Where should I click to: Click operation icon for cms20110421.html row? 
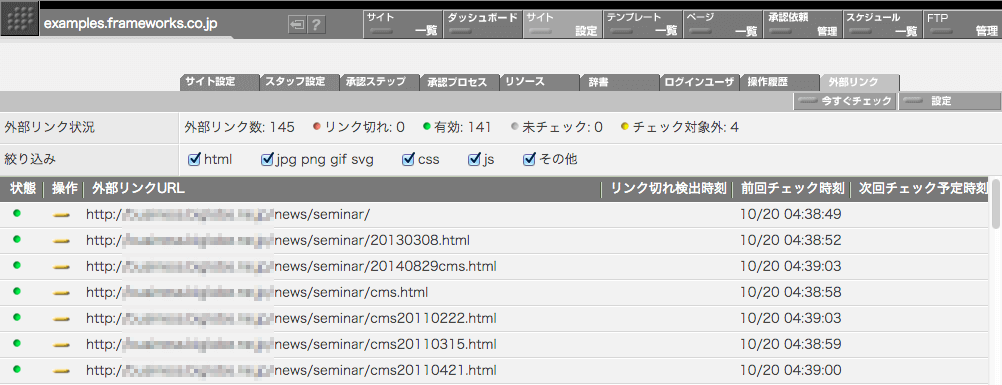tap(61, 370)
